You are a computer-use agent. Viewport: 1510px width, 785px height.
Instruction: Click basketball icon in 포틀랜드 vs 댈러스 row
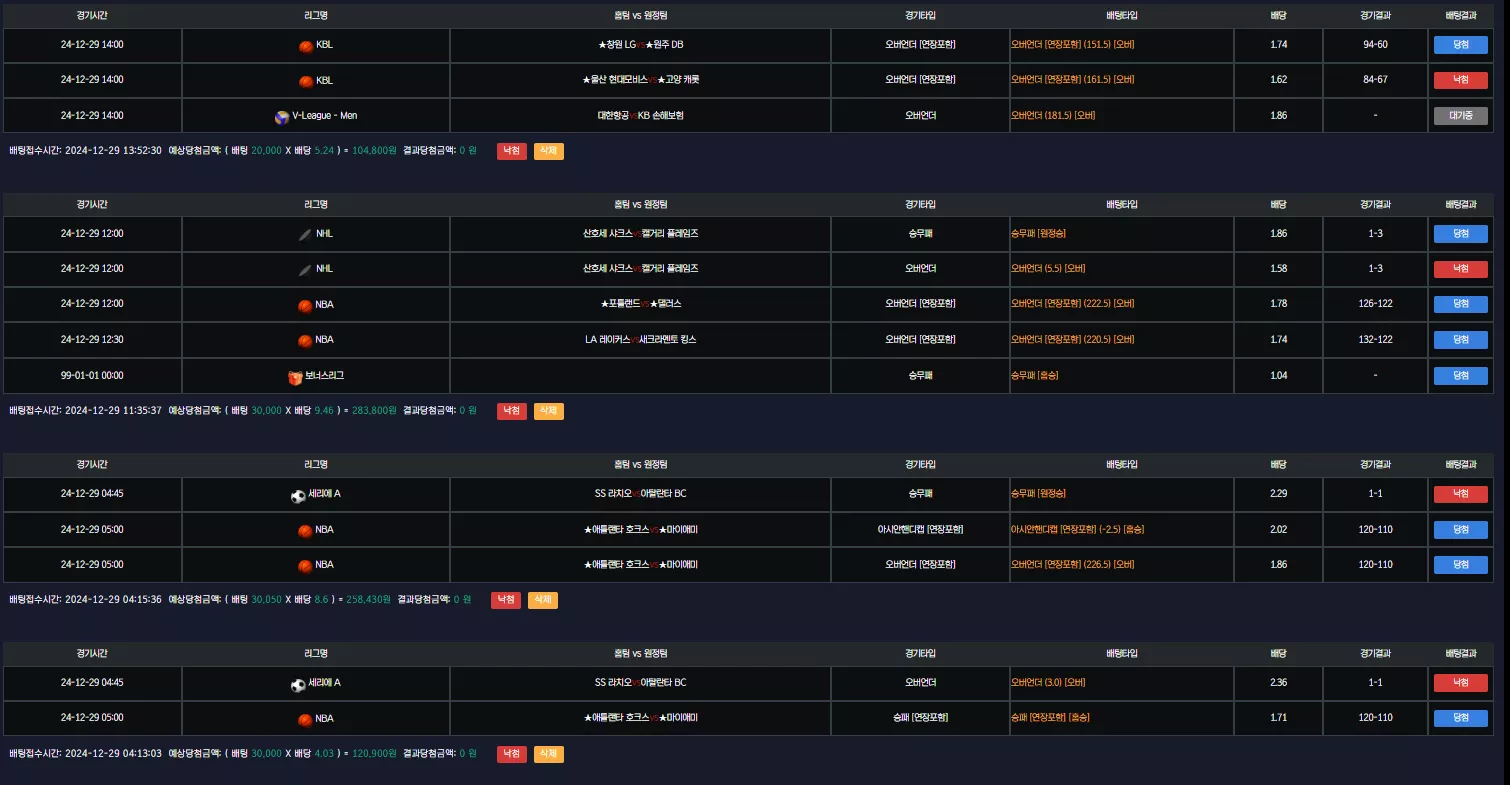click(305, 305)
